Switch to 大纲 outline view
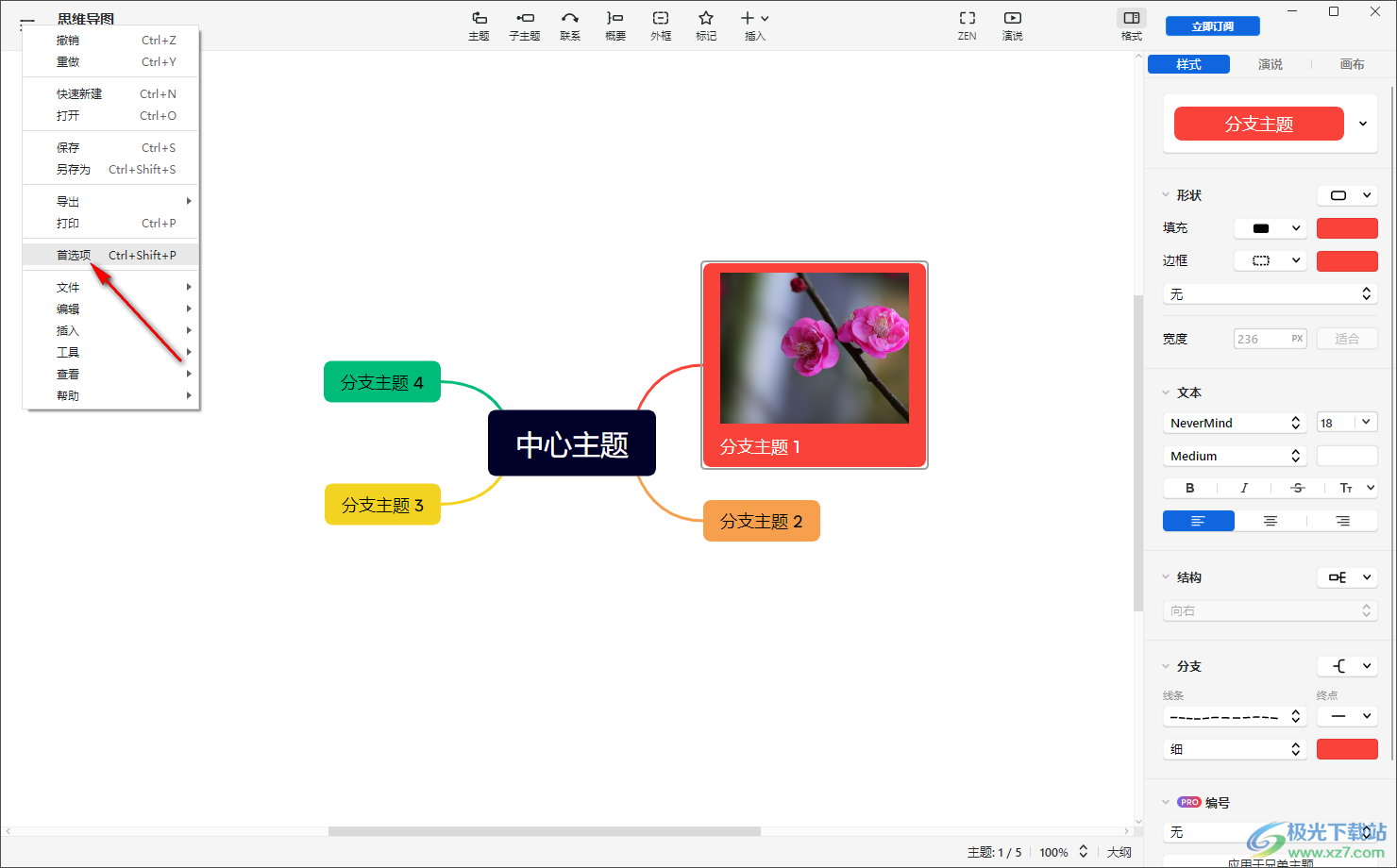Image resolution: width=1397 pixels, height=868 pixels. point(1119,852)
